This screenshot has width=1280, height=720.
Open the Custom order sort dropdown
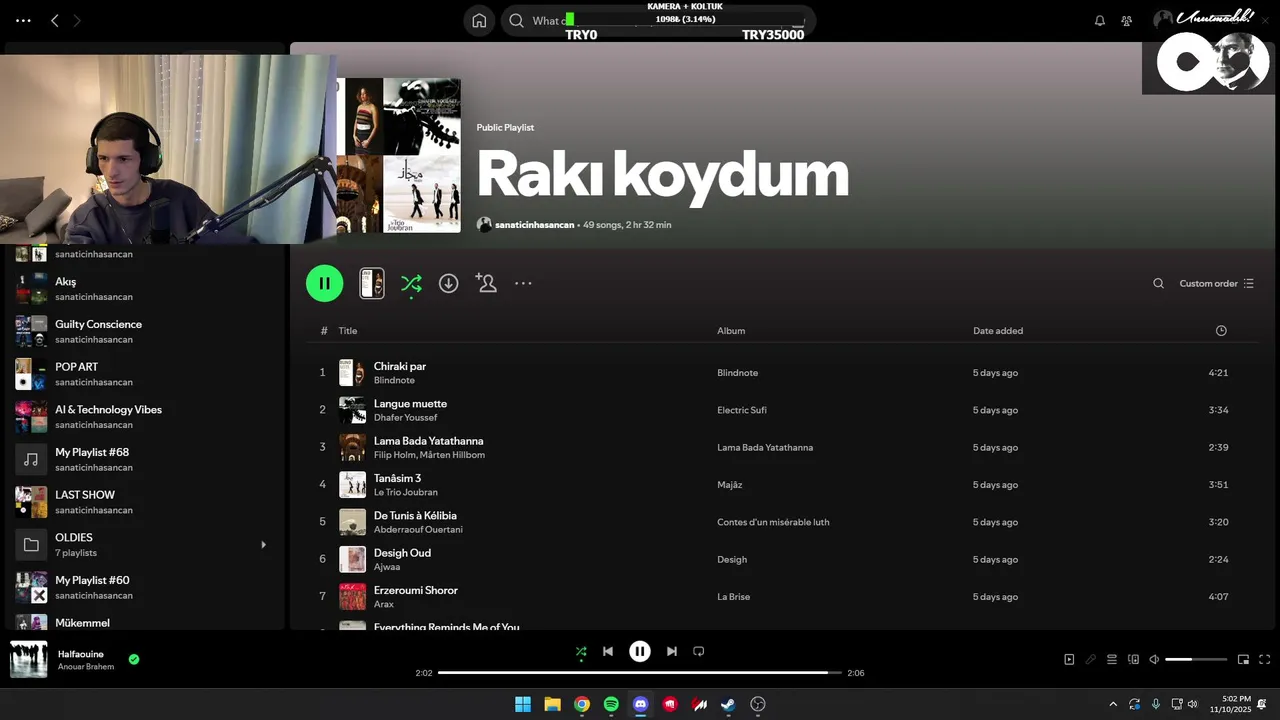(x=1216, y=283)
